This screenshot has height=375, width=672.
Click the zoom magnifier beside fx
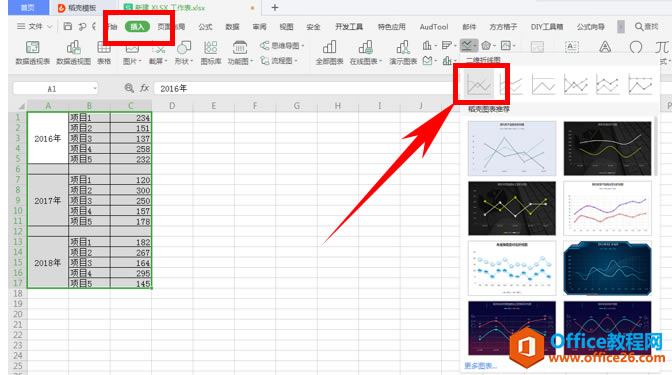pyautogui.click(x=129, y=88)
